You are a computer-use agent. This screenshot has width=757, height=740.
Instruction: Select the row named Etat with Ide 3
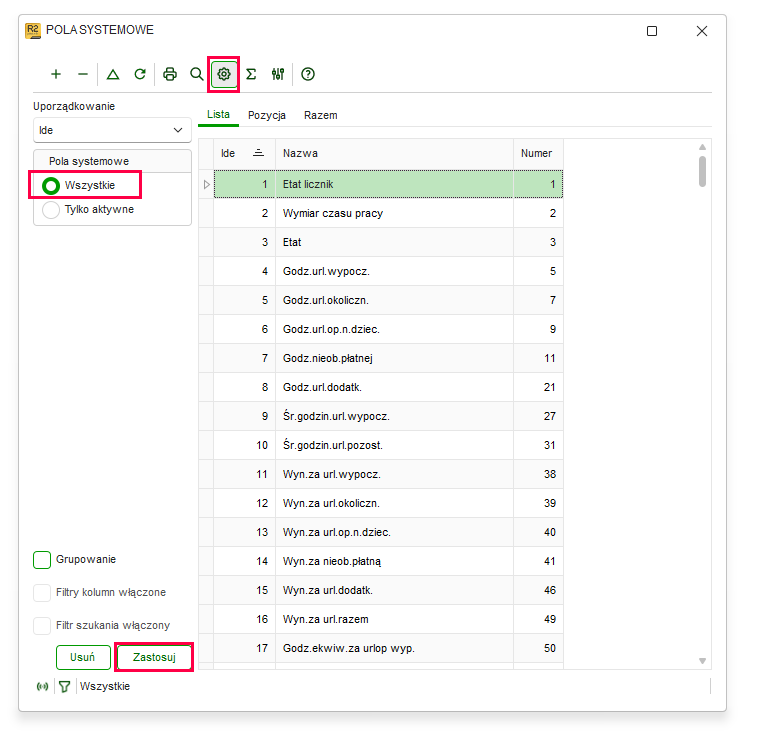pos(388,242)
